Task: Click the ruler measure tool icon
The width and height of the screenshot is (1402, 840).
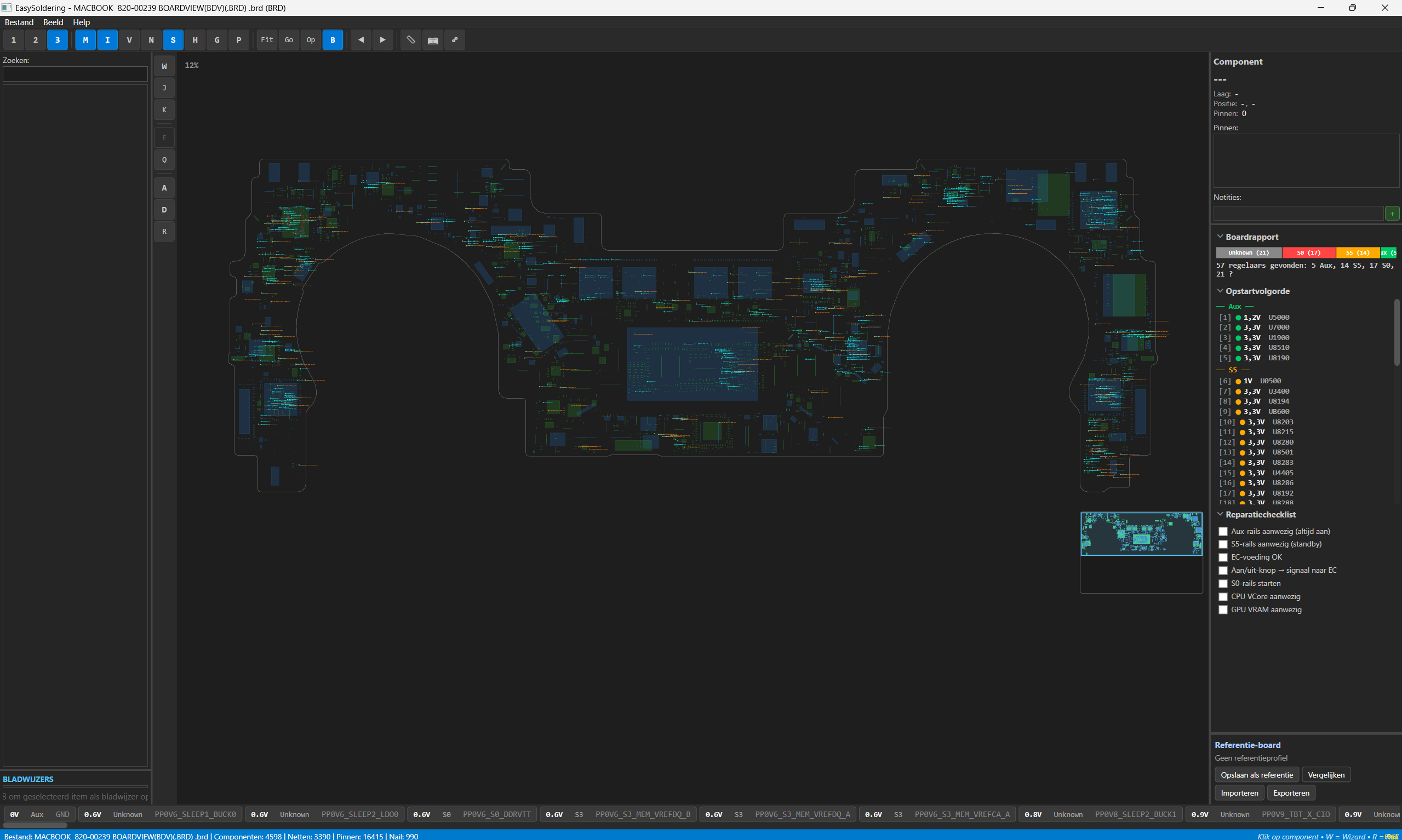Action: 410,40
